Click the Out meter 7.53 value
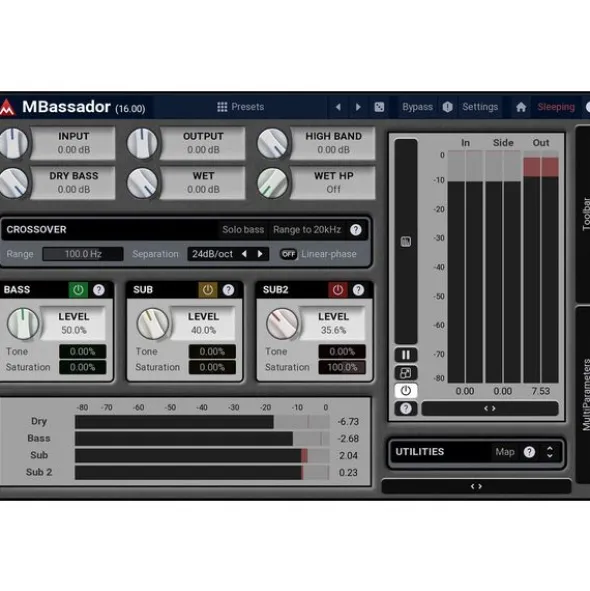Screen dimensions: 590x591 (541, 391)
